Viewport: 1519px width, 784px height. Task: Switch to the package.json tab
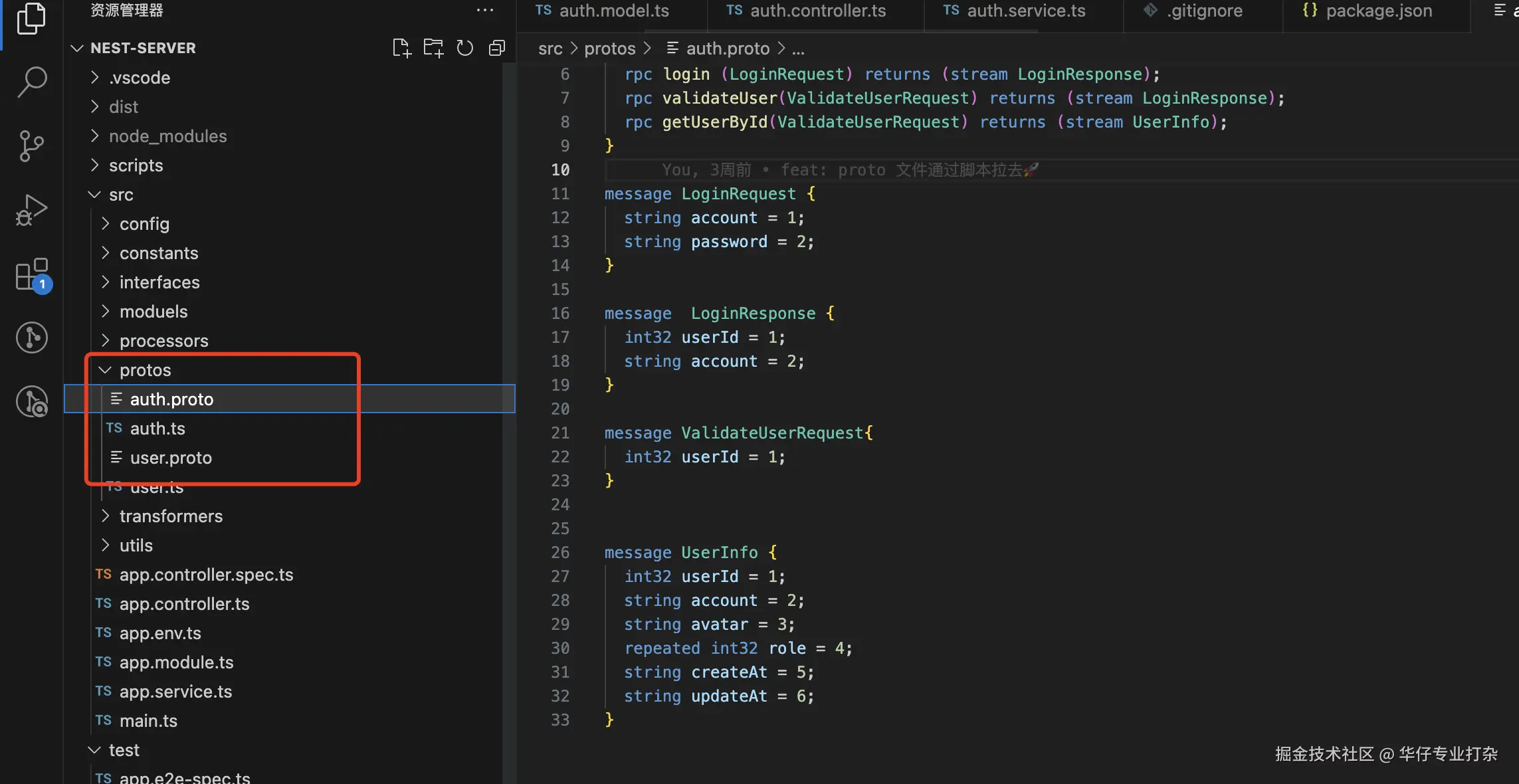[x=1378, y=11]
